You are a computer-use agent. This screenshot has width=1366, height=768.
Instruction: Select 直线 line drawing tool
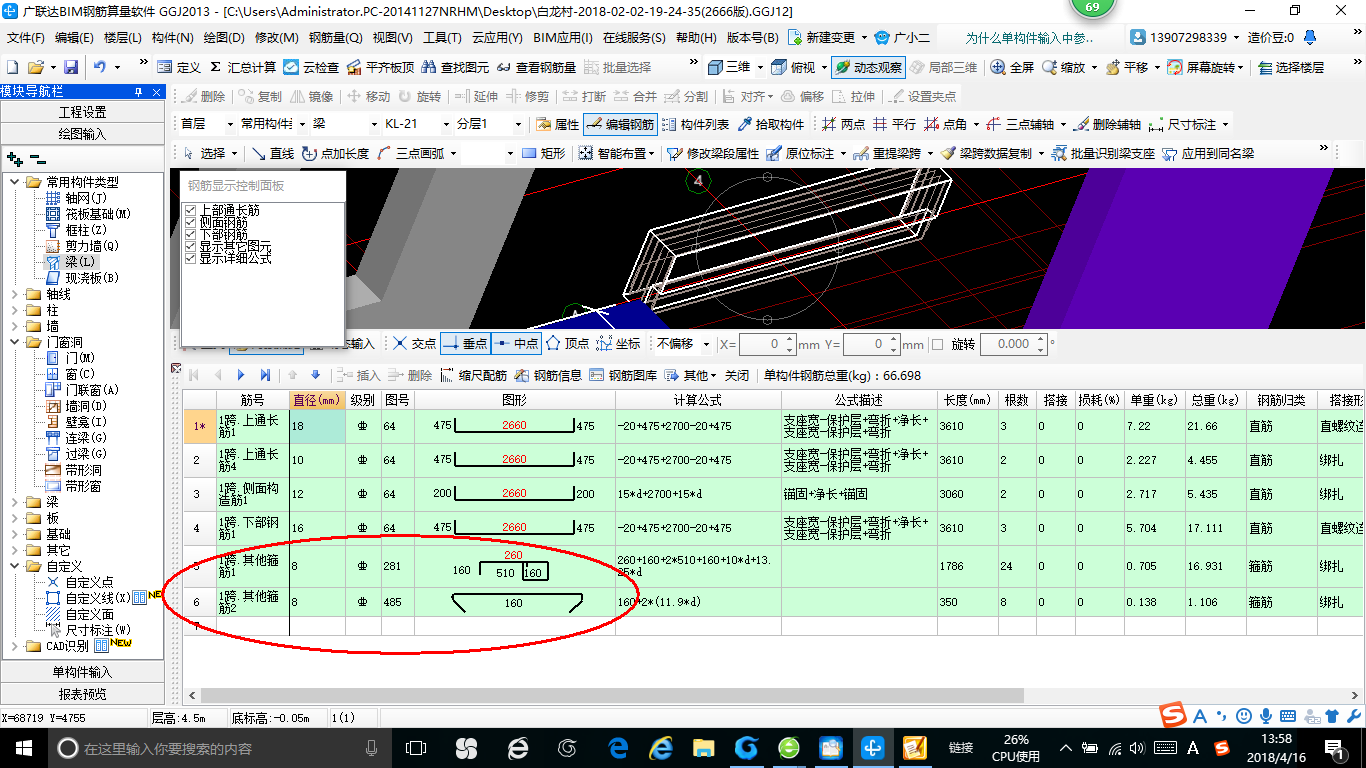(272, 153)
